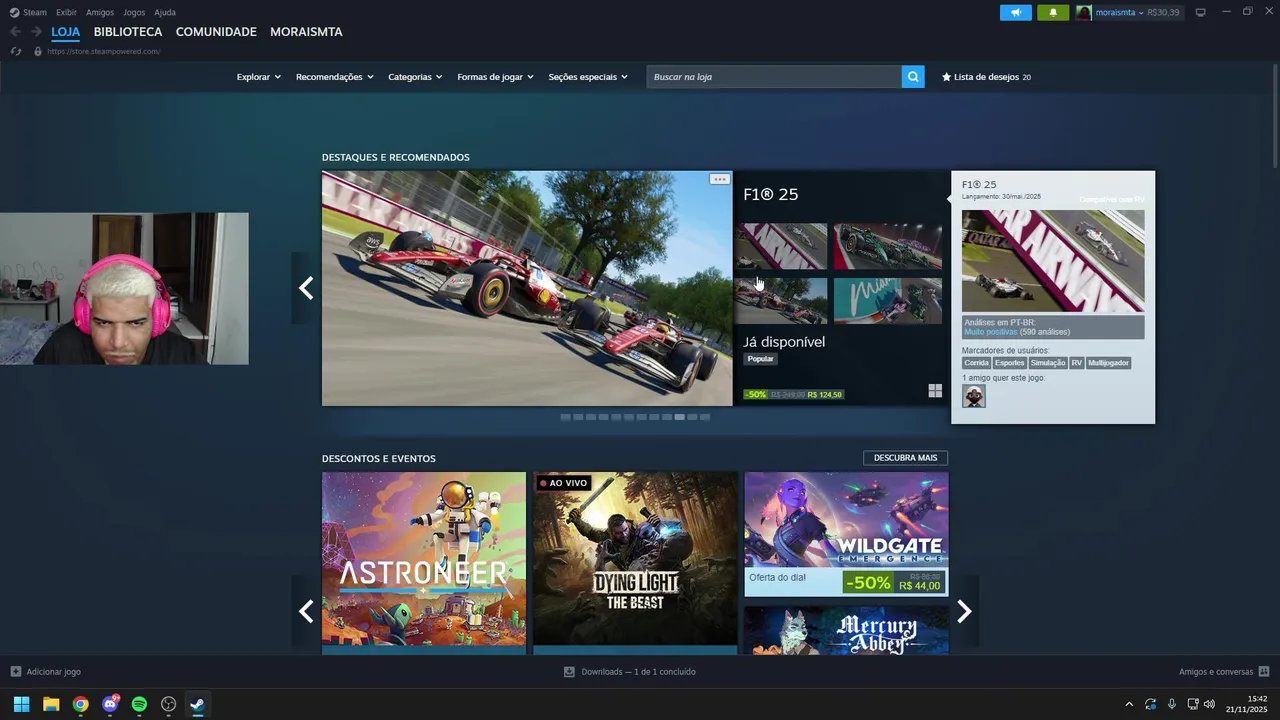Click the Buscar na loja search field
This screenshot has height=720, width=1280.
[774, 77]
